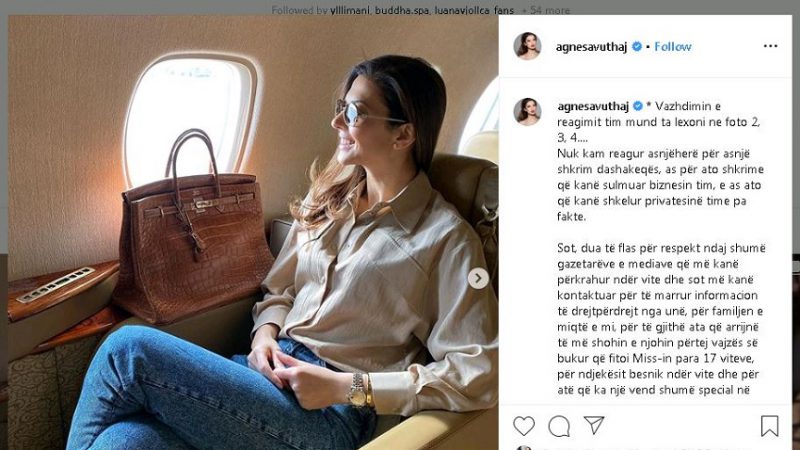The height and width of the screenshot is (450, 800).
Task: Open header profile avatar of agnesavuthaj
Action: click(x=527, y=46)
